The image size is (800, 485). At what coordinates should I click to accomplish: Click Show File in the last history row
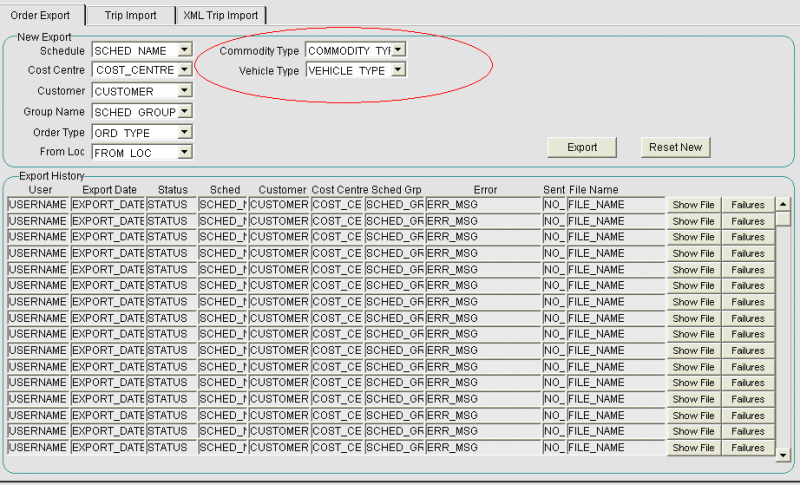pos(693,448)
